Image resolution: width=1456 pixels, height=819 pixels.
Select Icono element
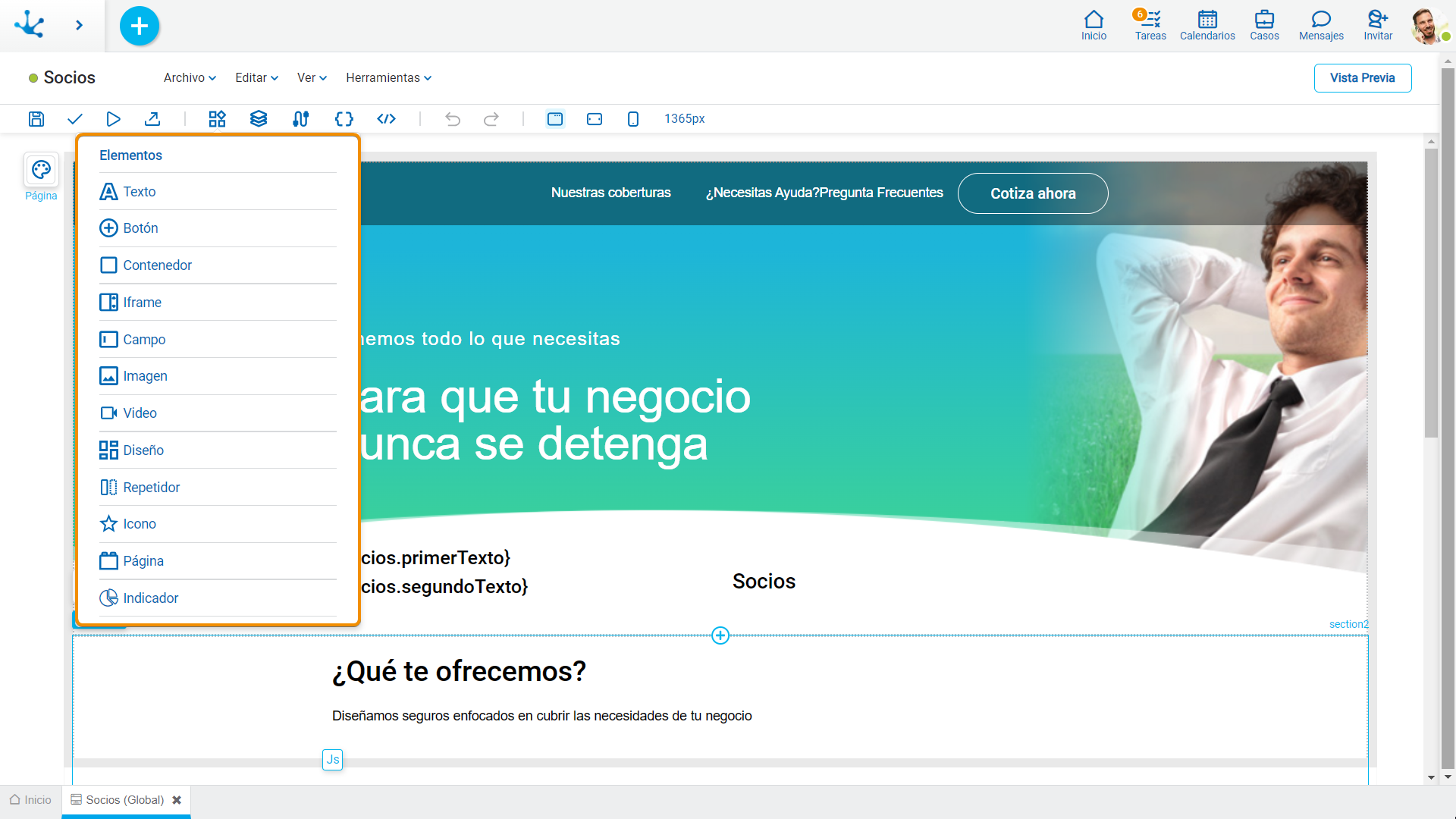click(218, 524)
